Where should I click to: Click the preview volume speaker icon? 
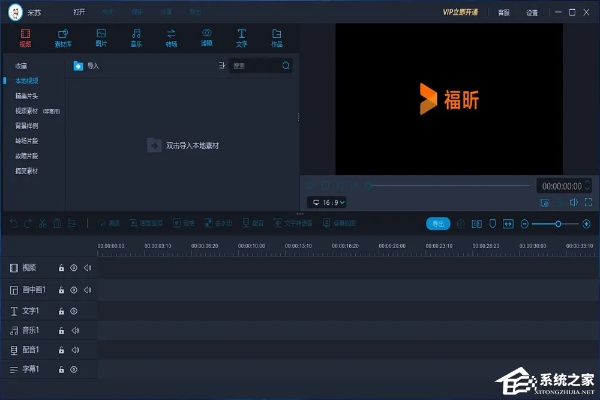point(574,202)
